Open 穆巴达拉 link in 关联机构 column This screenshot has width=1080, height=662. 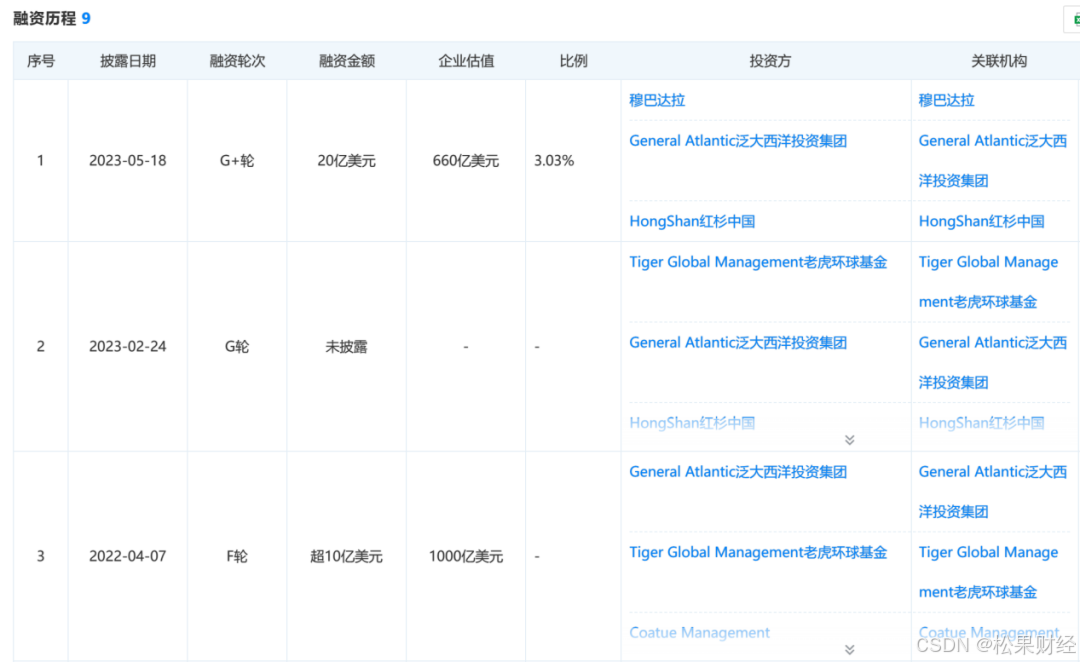pyautogui.click(x=946, y=101)
